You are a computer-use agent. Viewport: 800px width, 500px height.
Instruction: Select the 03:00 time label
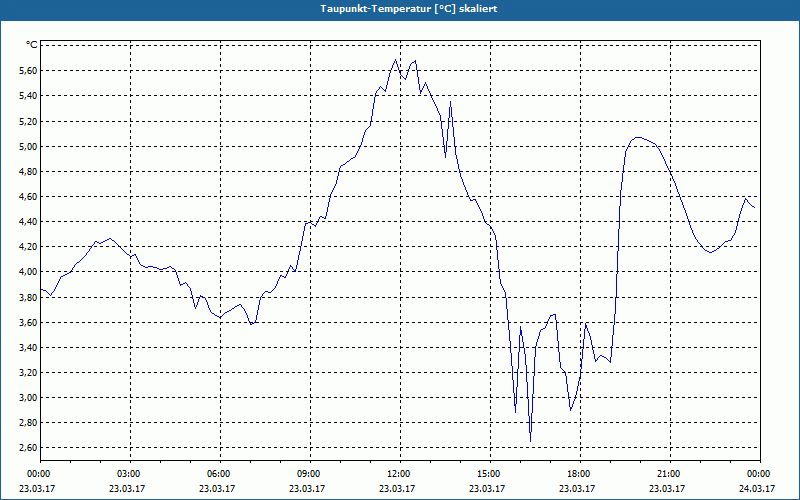click(x=130, y=474)
